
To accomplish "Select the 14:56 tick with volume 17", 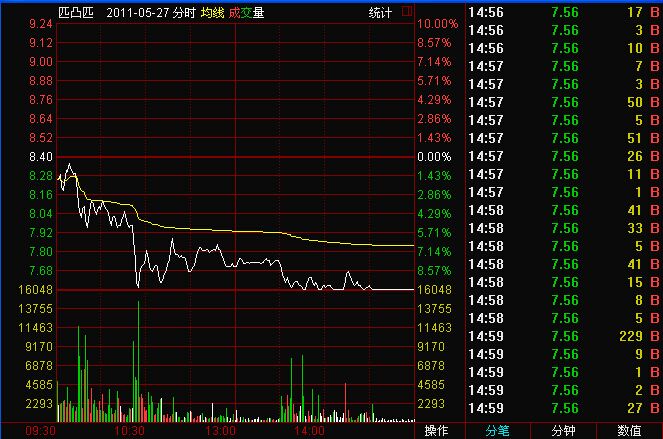I will (558, 11).
